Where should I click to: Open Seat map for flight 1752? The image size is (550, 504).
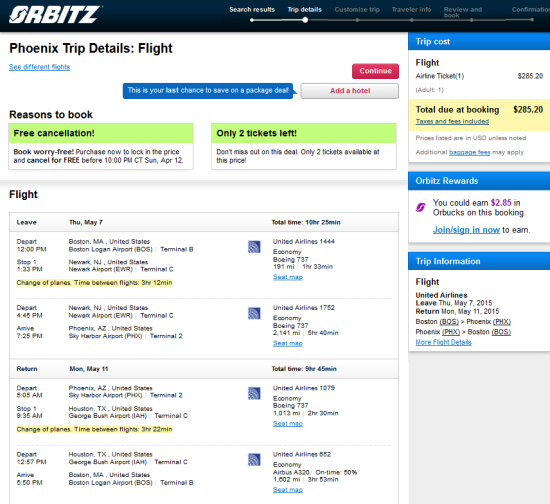pyautogui.click(x=288, y=343)
